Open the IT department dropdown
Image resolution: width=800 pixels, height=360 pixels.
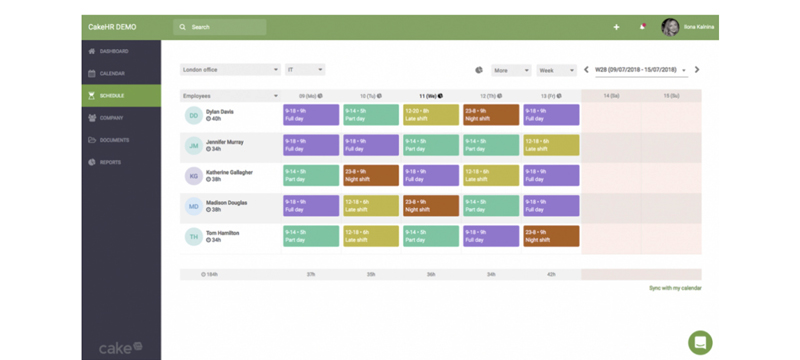point(305,70)
